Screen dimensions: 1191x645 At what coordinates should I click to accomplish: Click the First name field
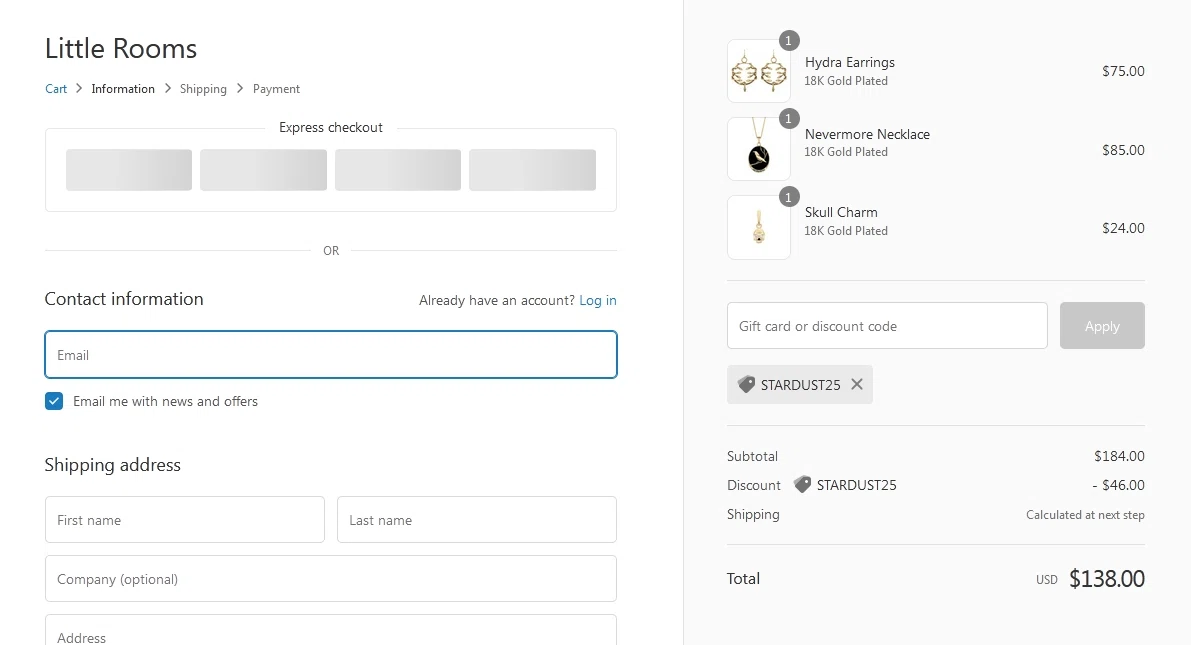[185, 520]
